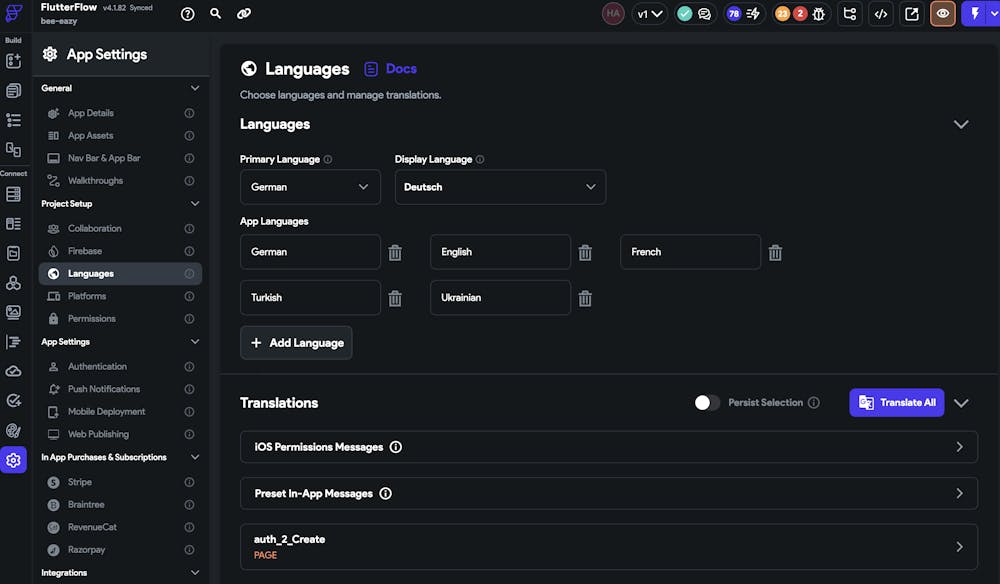Screen dimensions: 1000x584
Task: Open the help question mark icon
Action: pos(188,14)
